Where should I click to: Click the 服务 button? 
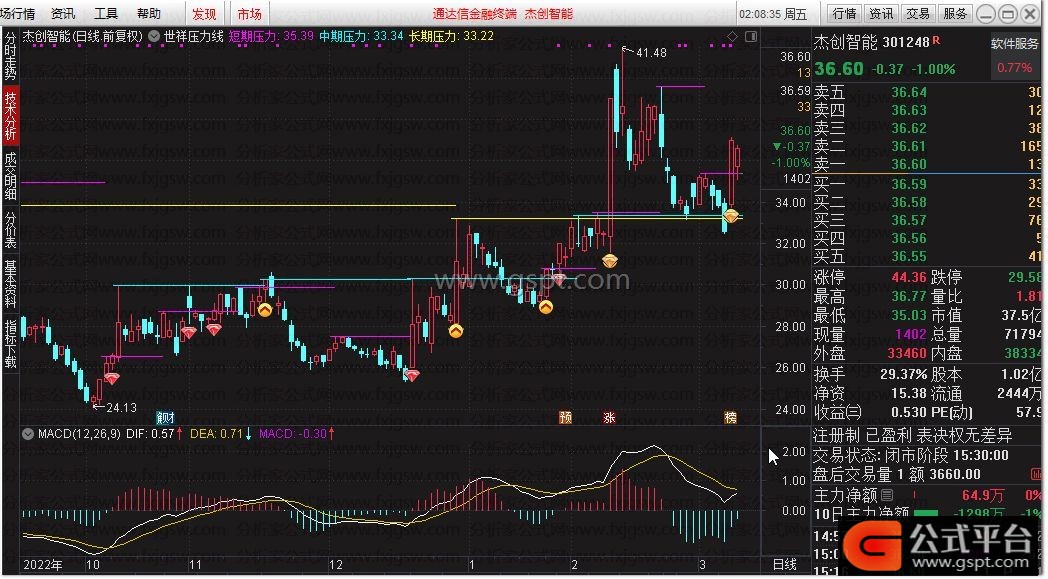click(x=954, y=13)
